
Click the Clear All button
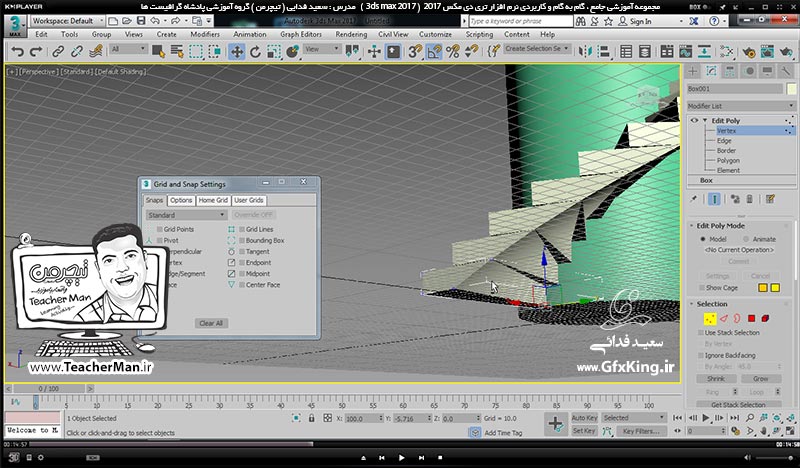[211, 323]
